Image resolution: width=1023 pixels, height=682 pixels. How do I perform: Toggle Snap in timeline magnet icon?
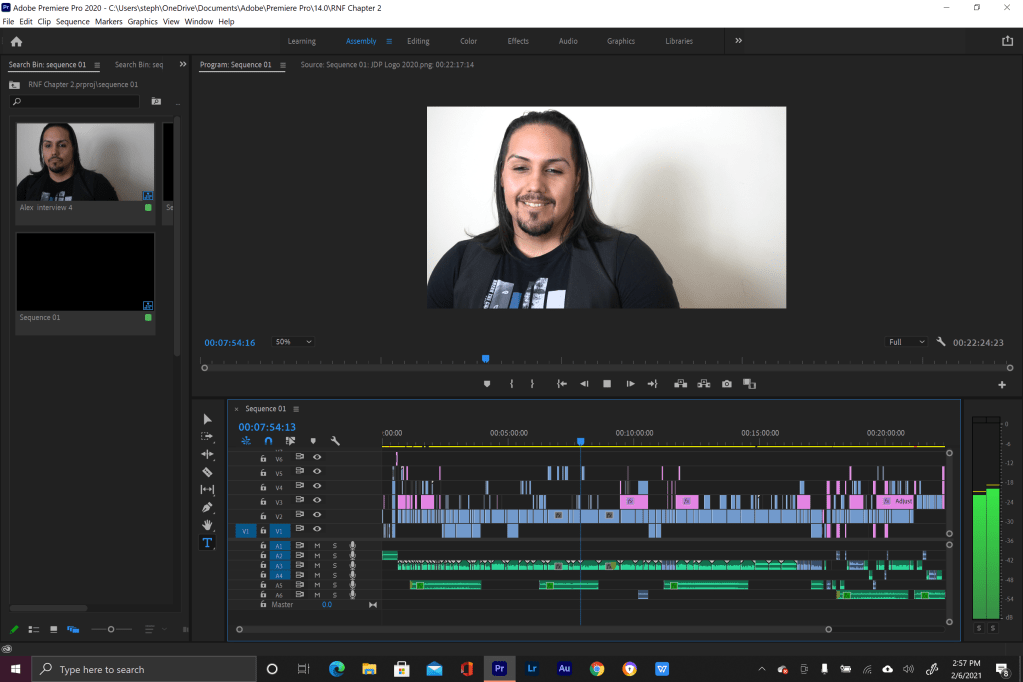268,440
